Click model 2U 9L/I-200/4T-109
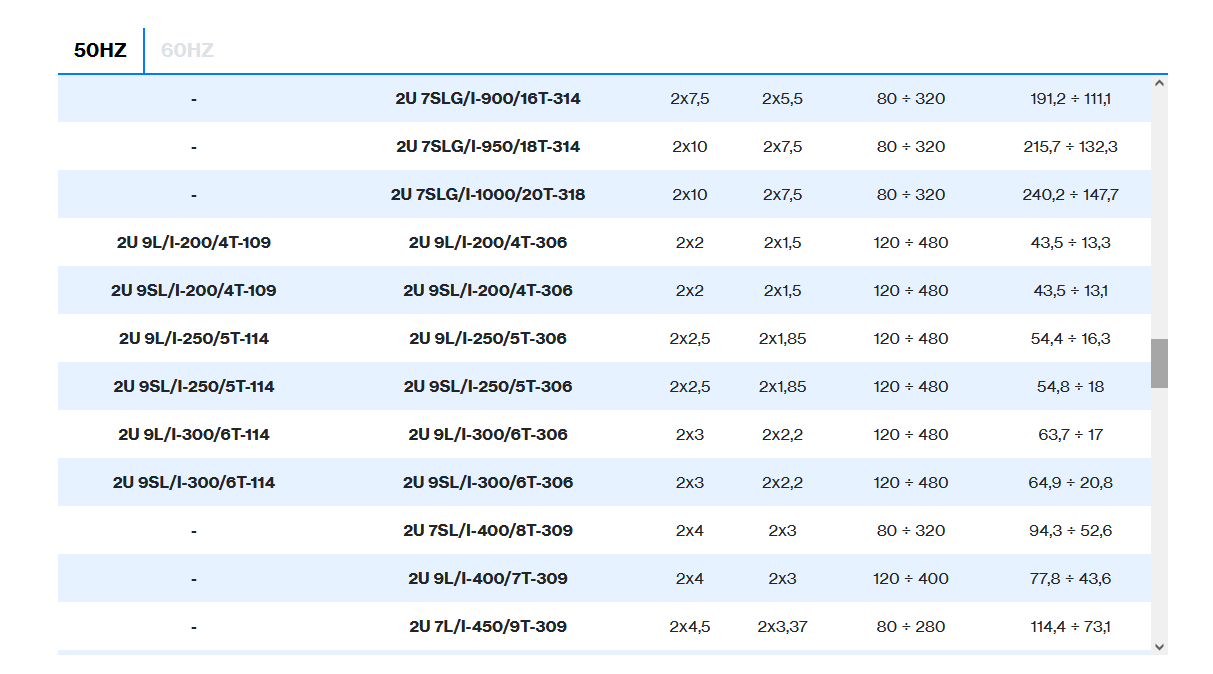Screen dimensions: 1213x674 click(x=193, y=243)
